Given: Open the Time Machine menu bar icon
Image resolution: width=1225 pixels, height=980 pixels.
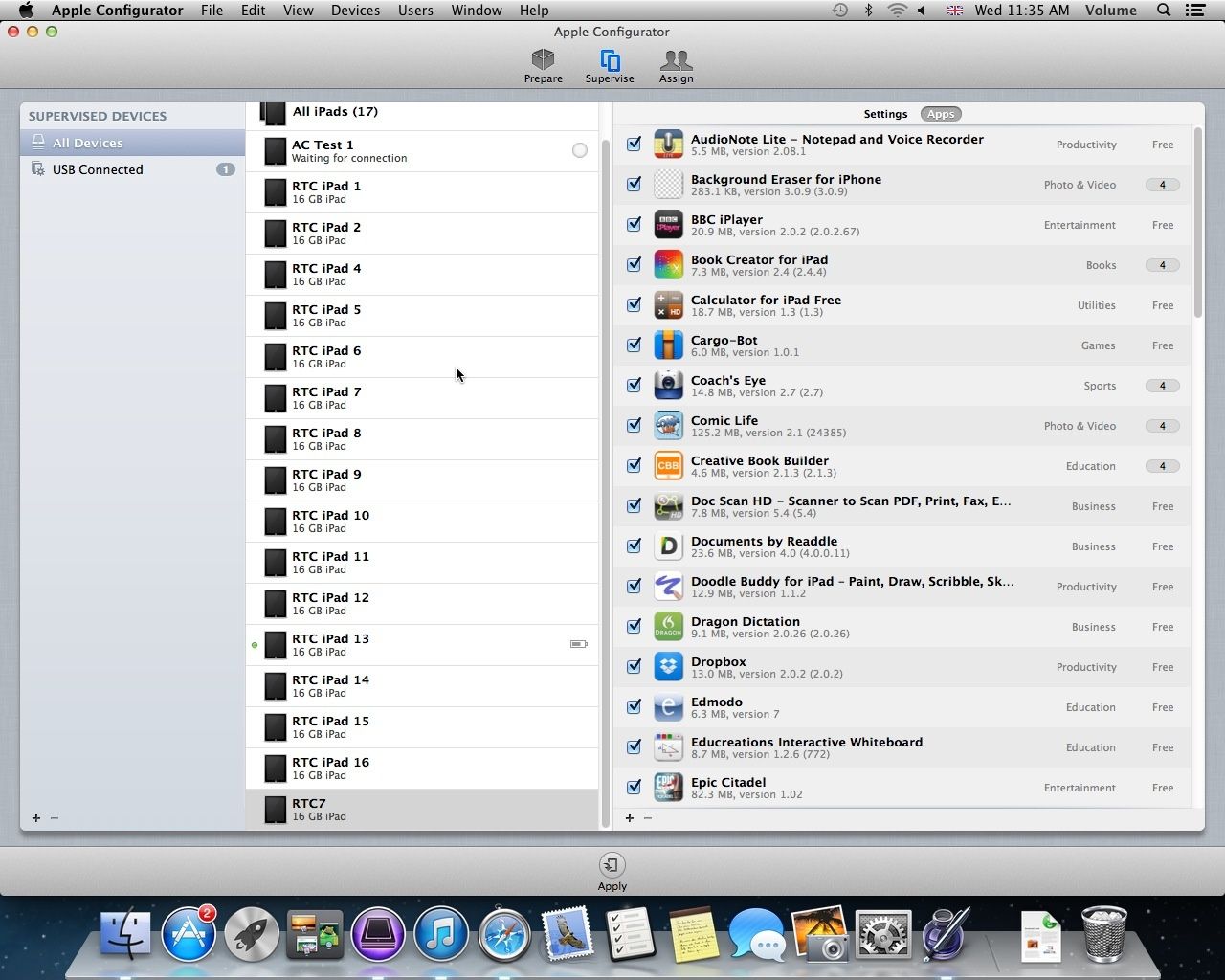Looking at the screenshot, I should click(x=839, y=11).
